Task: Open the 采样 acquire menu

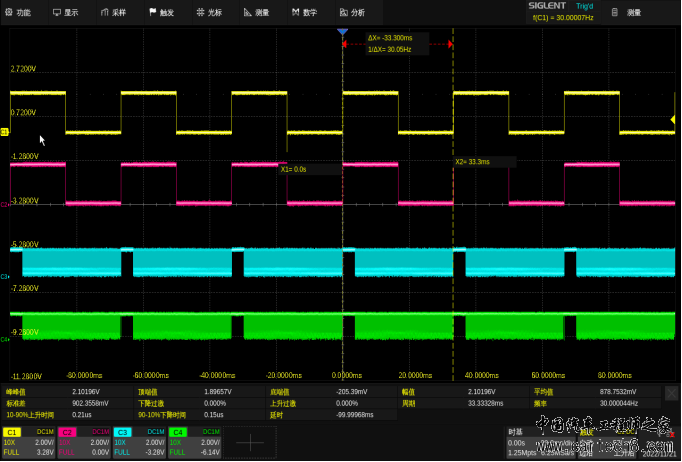Action: pos(114,12)
